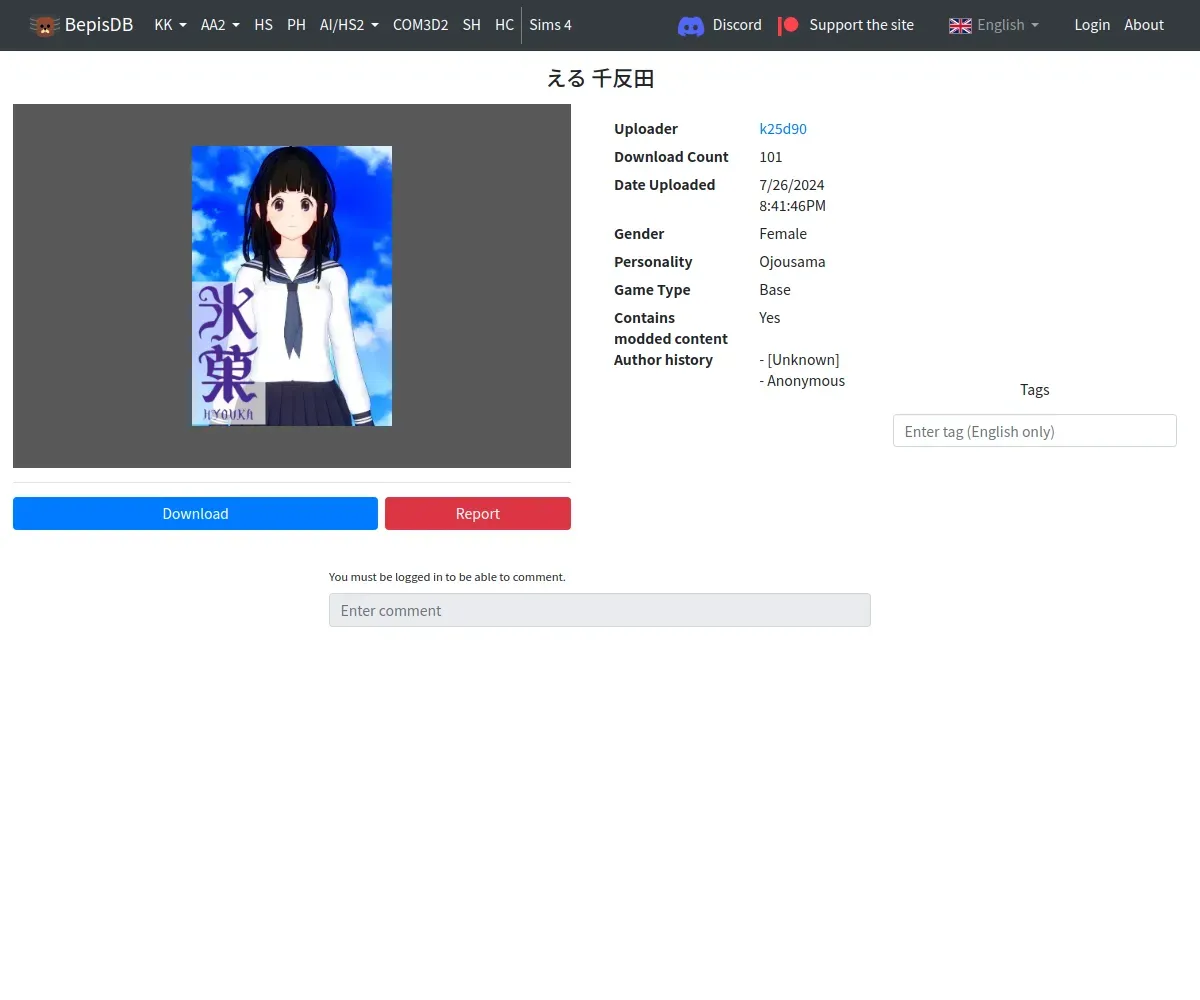Open the About page
This screenshot has width=1200, height=1000.
click(x=1144, y=25)
